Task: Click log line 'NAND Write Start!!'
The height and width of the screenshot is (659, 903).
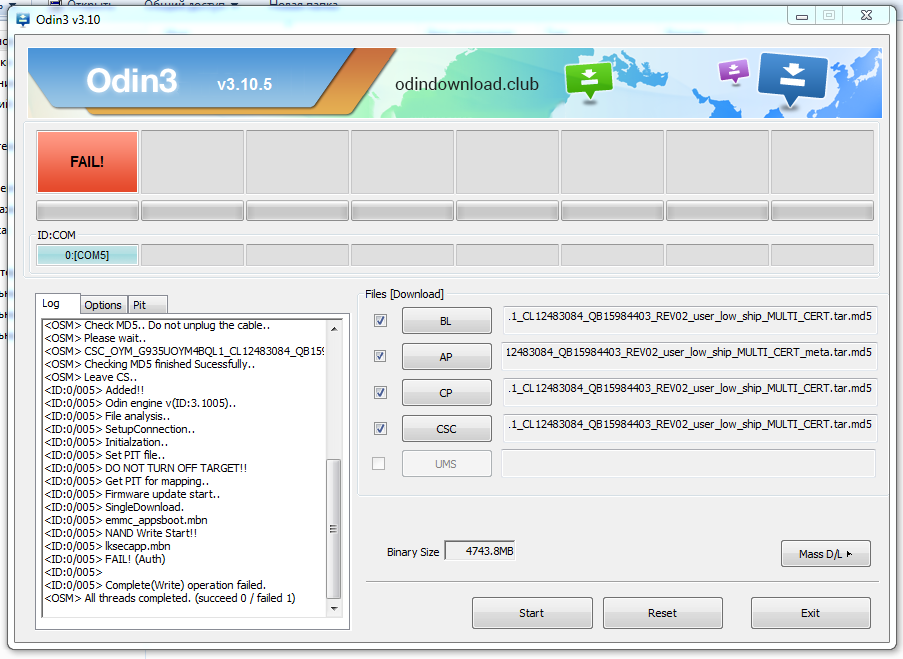Action: [x=150, y=533]
